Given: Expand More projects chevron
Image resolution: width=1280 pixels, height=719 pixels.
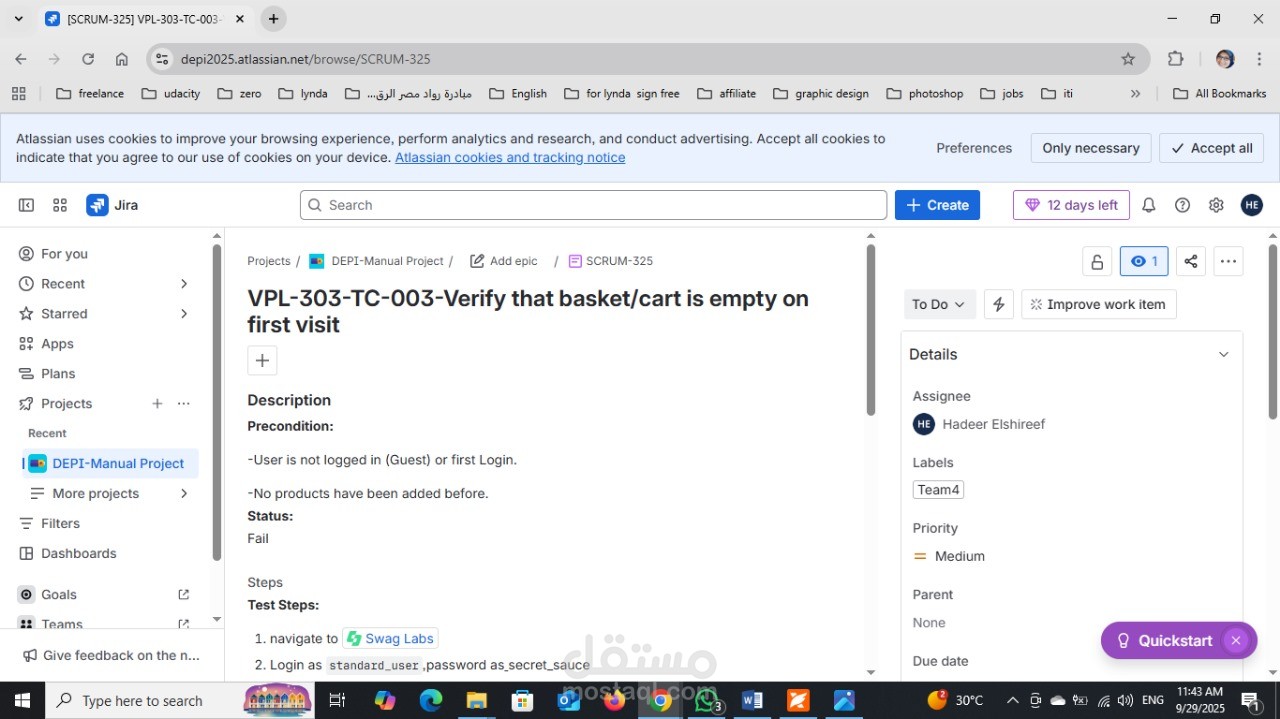Looking at the screenshot, I should click(x=184, y=493).
